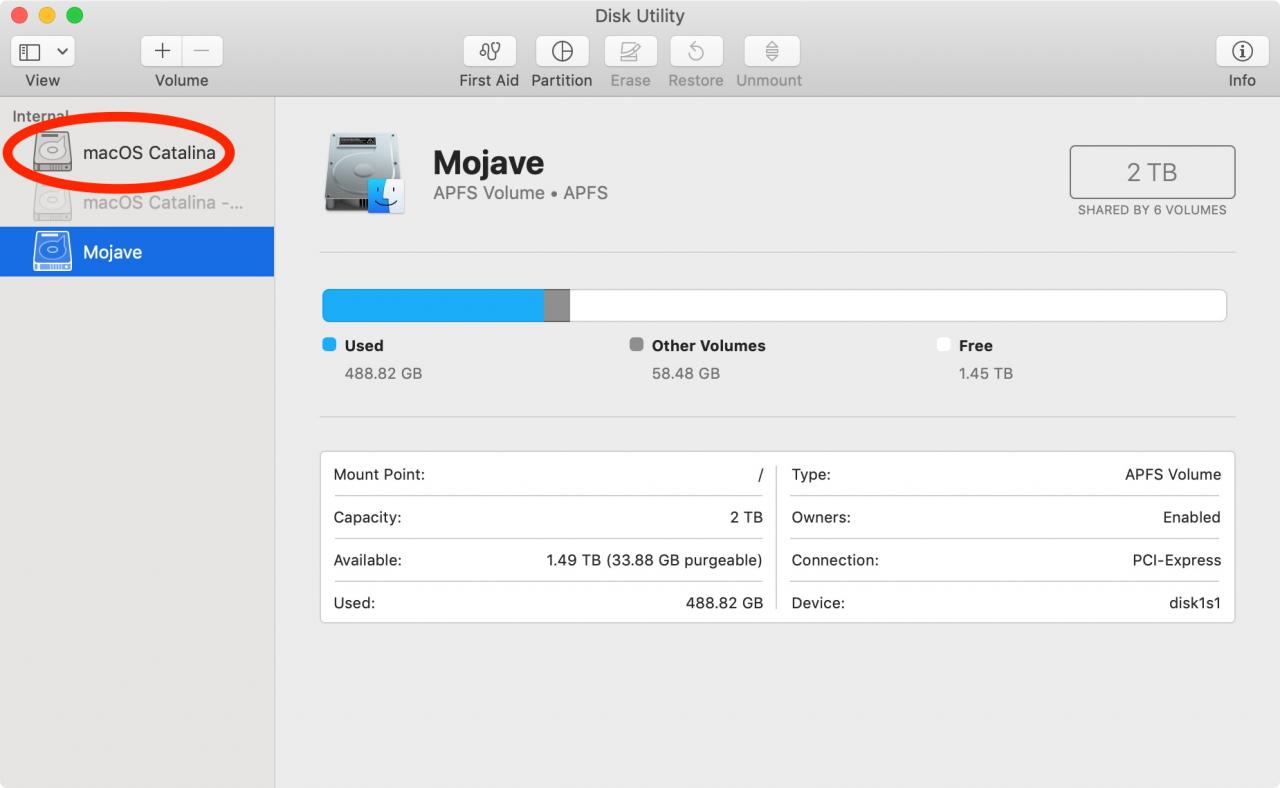This screenshot has height=788, width=1280.
Task: Select macOS Catalina volume in sidebar
Action: click(137, 153)
